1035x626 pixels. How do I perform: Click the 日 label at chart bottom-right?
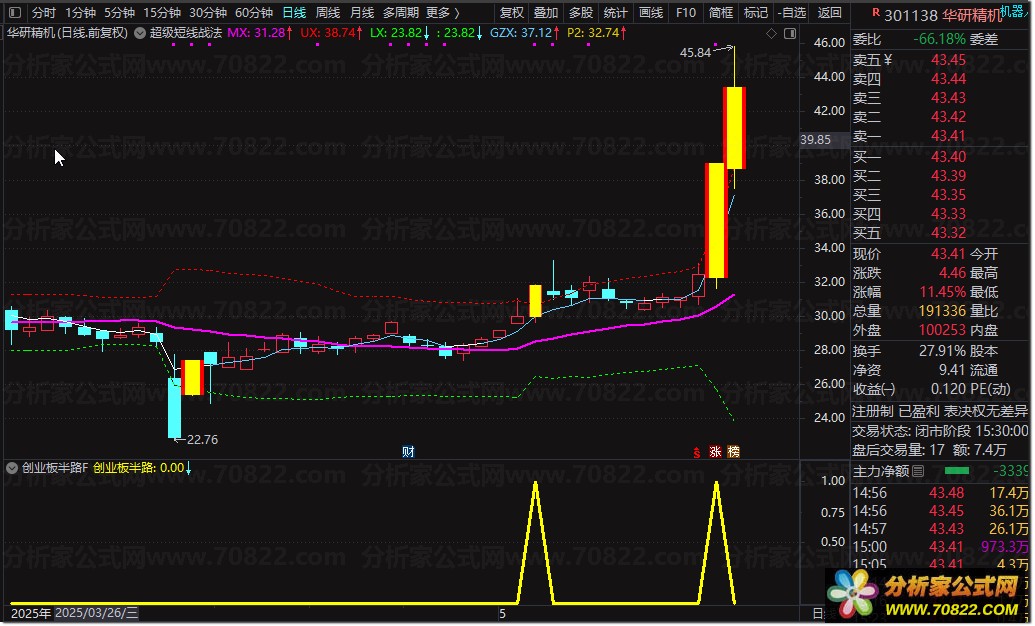818,613
